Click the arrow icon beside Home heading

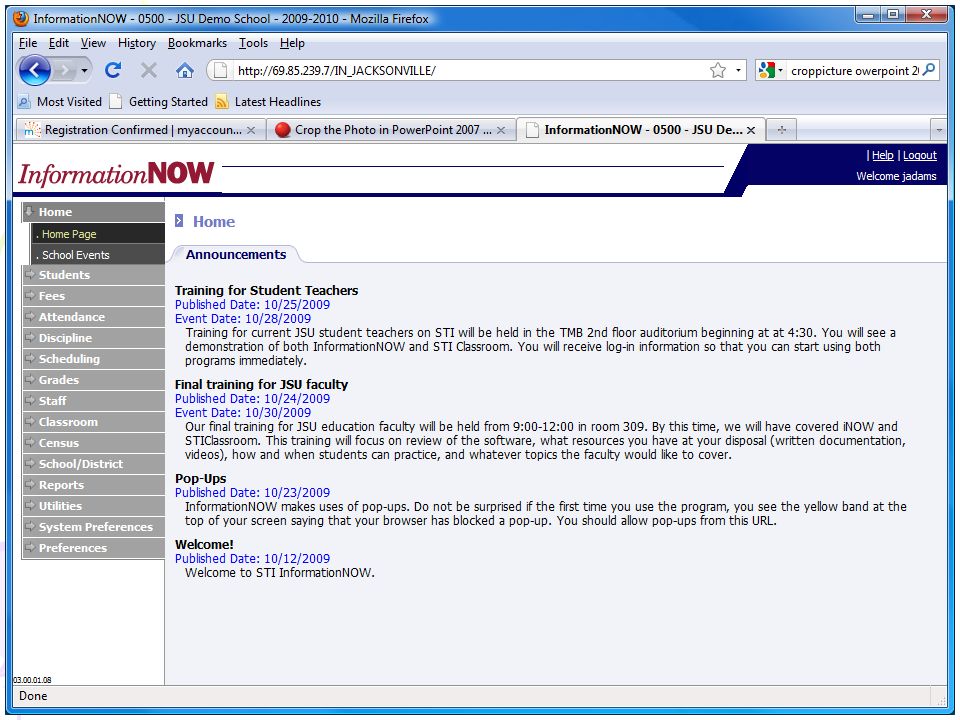pyautogui.click(x=179, y=220)
